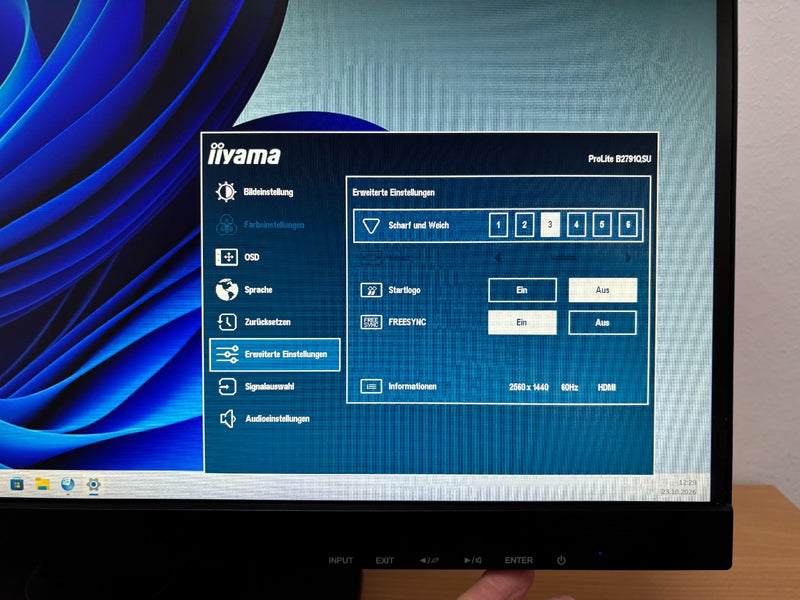Click the ProLite model name text
Screen dimensions: 800x600
tap(619, 159)
